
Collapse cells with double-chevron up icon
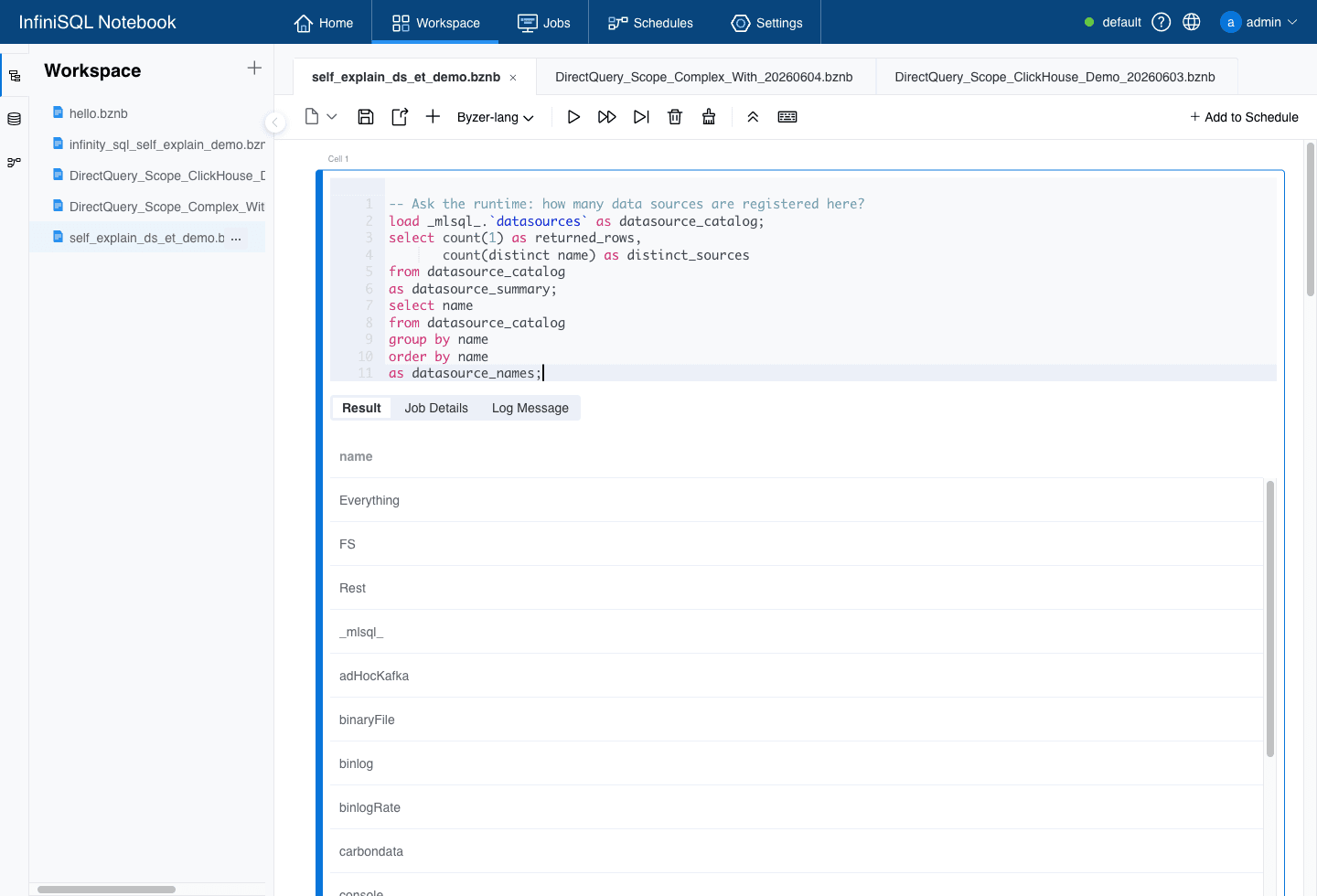coord(753,117)
